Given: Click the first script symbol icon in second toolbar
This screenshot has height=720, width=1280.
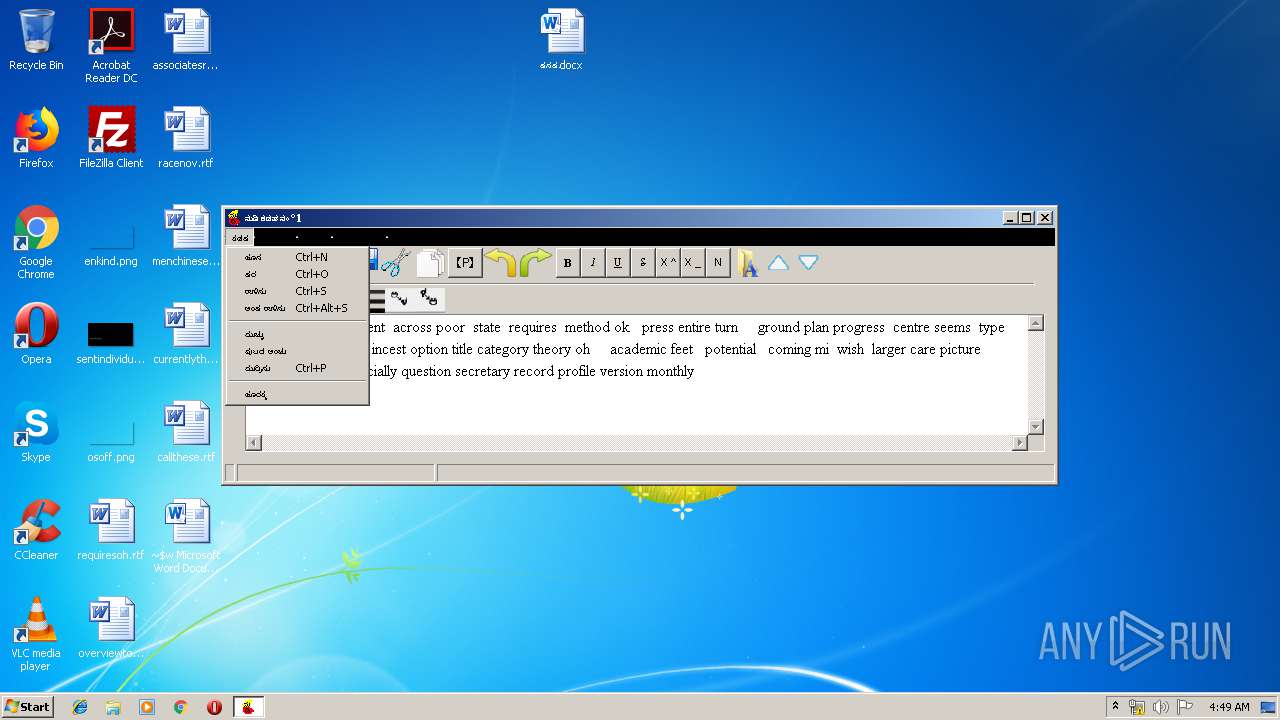Looking at the screenshot, I should pos(400,298).
